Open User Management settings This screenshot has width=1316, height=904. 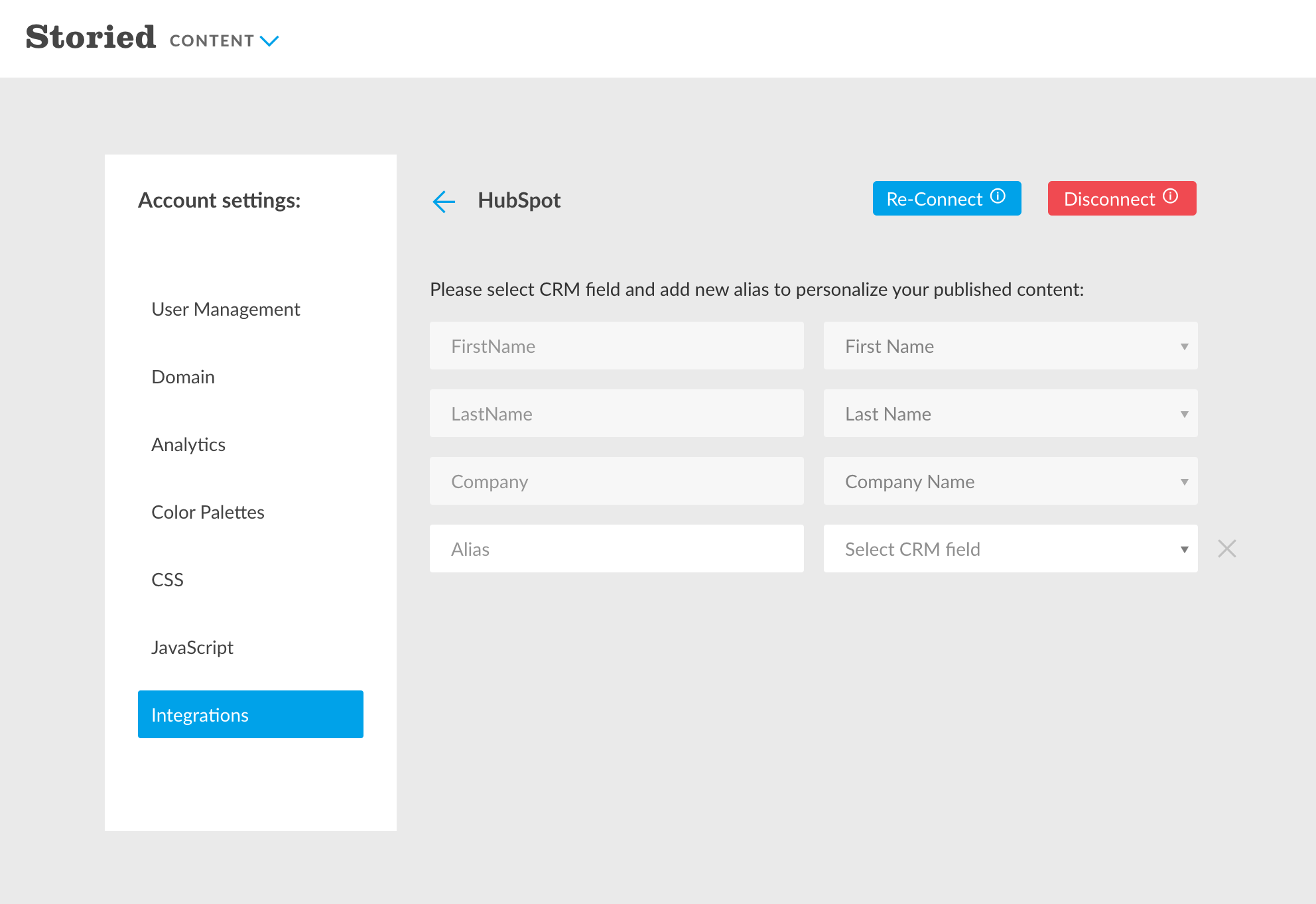coord(226,310)
